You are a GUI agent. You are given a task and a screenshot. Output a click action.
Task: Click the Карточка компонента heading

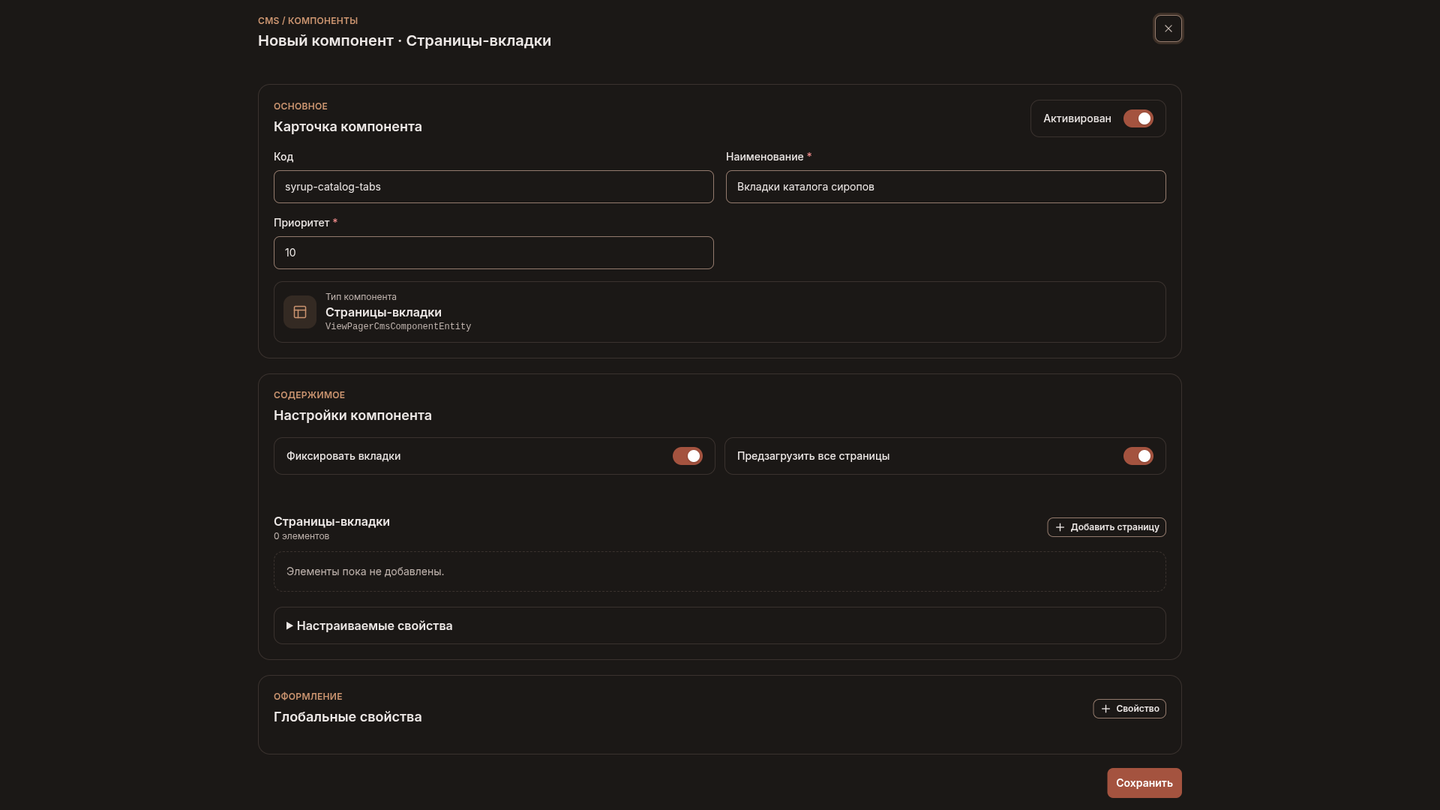tap(348, 127)
